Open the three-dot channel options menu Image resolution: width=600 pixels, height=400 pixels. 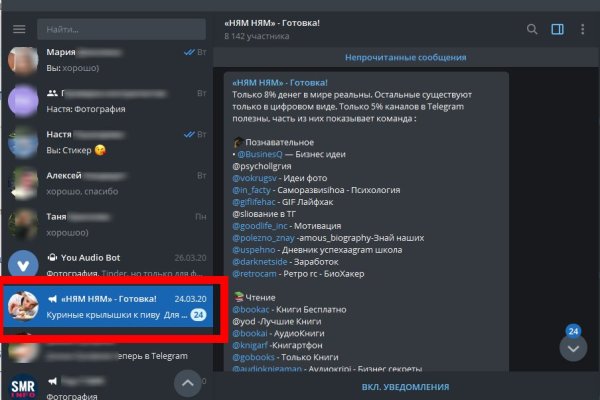click(582, 29)
